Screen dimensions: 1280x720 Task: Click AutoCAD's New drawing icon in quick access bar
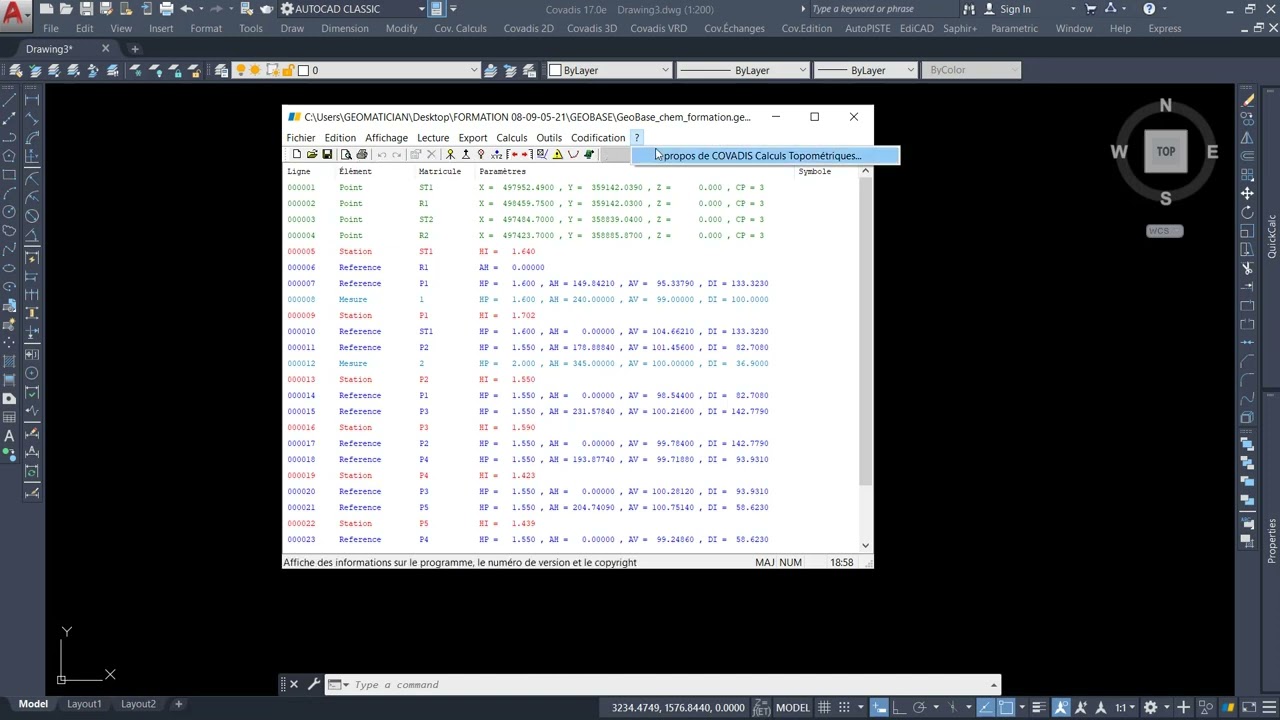coord(47,9)
